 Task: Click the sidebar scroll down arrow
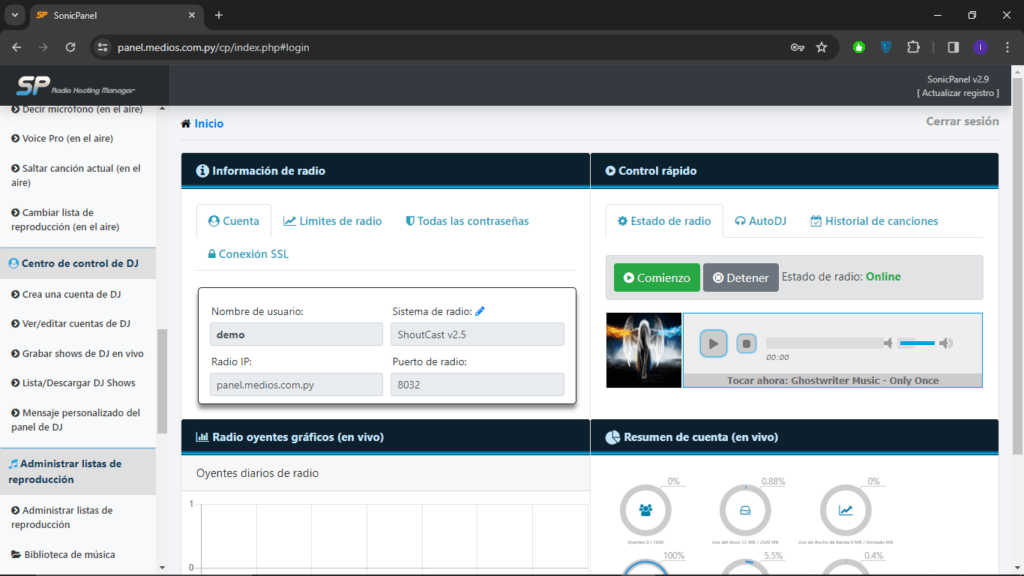[x=162, y=568]
